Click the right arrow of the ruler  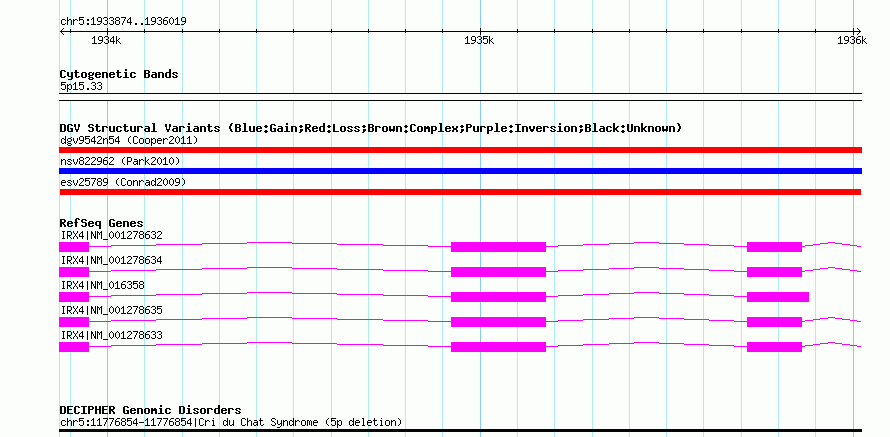coord(858,31)
